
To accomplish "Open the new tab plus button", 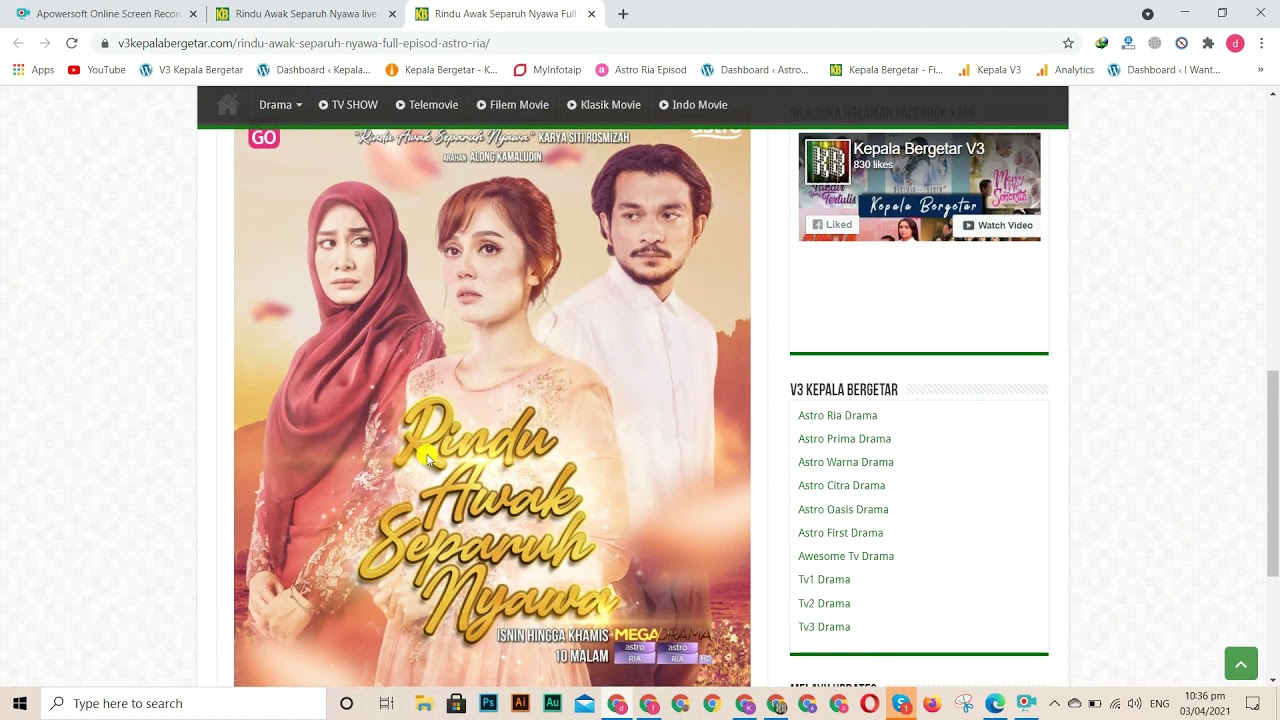I will (623, 14).
